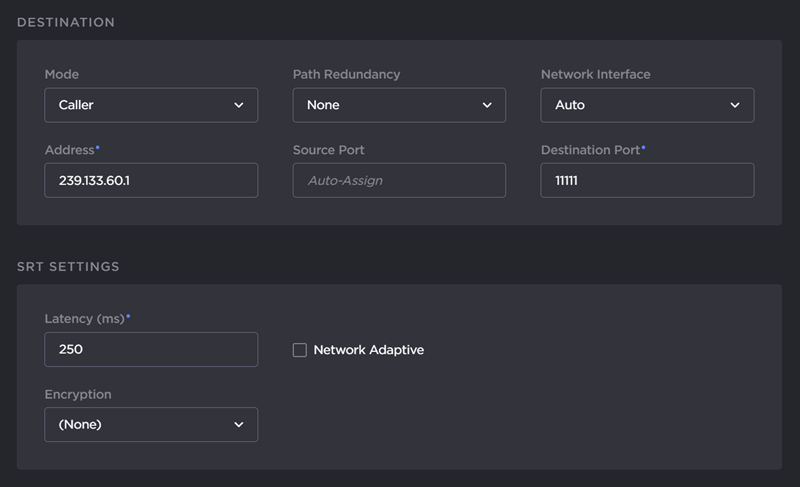This screenshot has width=800, height=487.
Task: Enable the Network Adaptive checkbox
Action: point(299,350)
